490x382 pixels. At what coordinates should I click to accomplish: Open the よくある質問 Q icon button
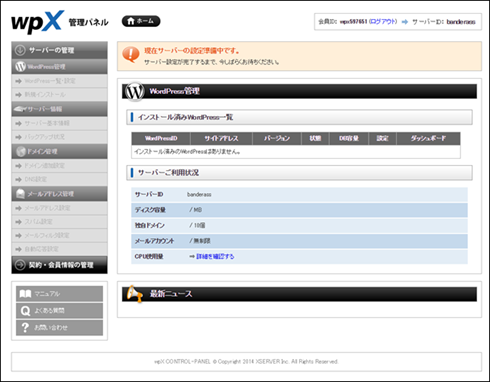tap(59, 311)
